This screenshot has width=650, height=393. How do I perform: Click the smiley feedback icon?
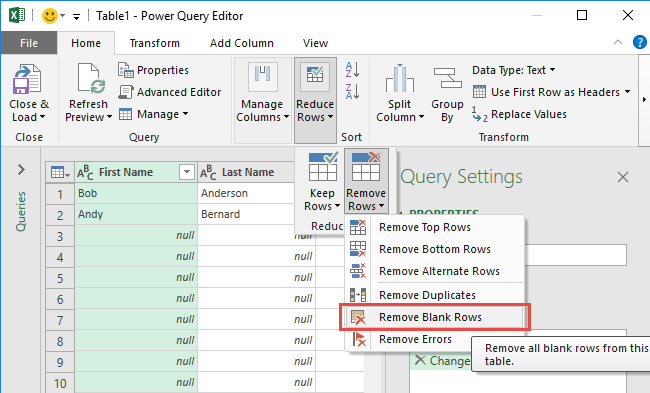50,16
